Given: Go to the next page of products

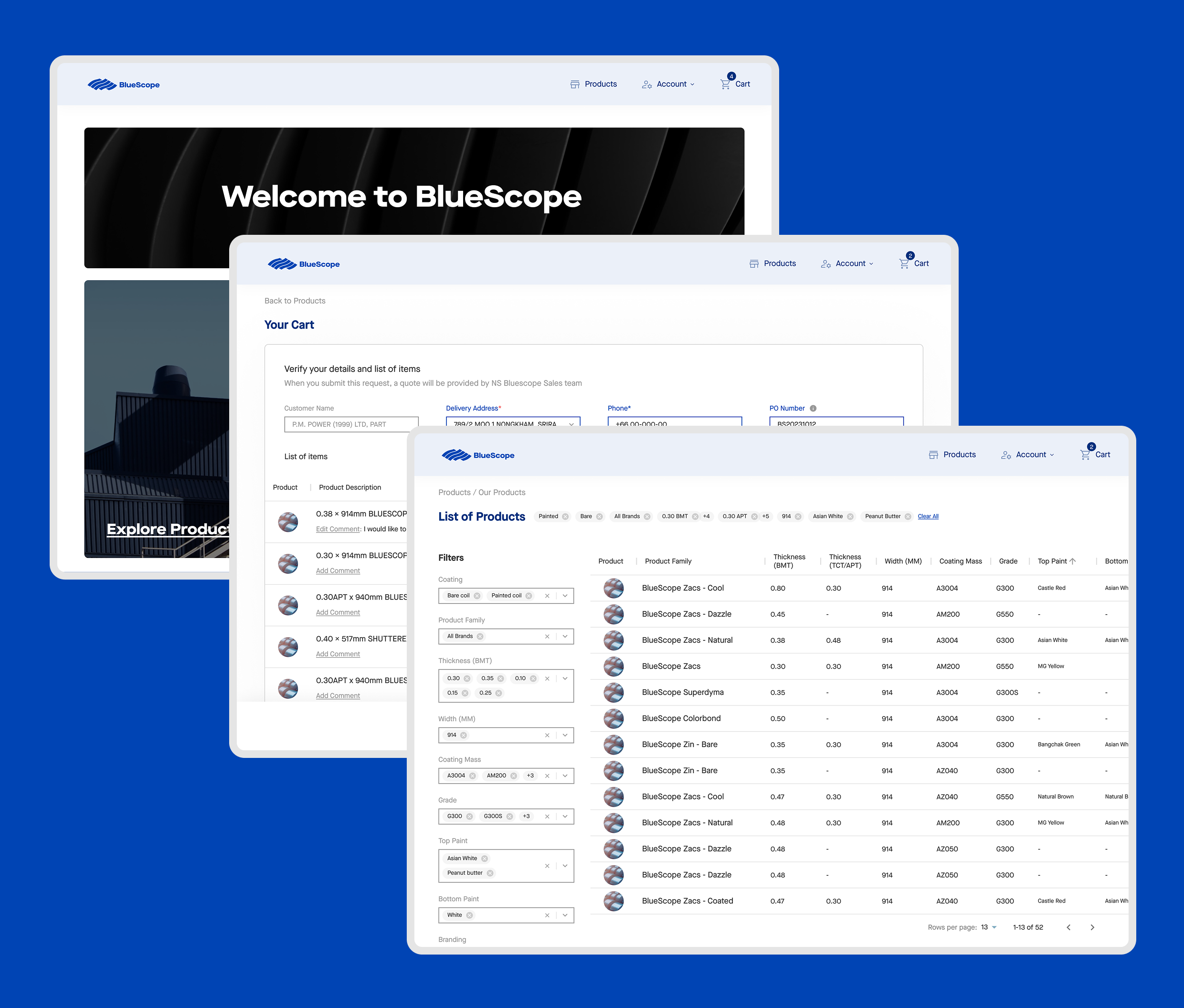Looking at the screenshot, I should 1092,927.
